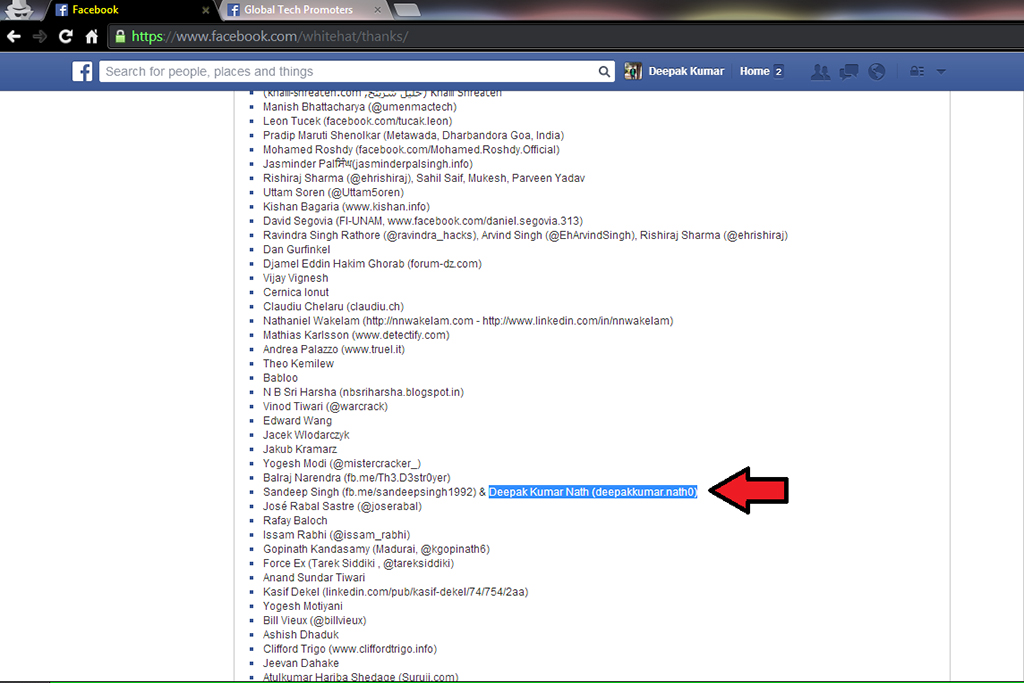The image size is (1024, 683).
Task: Open browser home page icon
Action: (91, 37)
